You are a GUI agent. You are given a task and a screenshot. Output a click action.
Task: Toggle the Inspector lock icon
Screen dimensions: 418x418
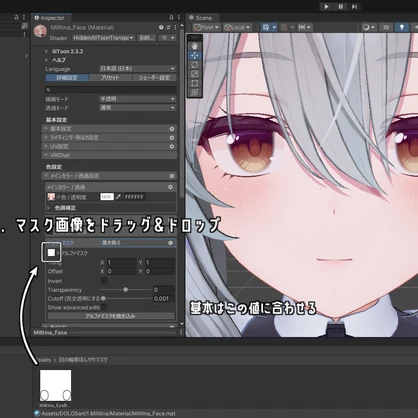171,17
